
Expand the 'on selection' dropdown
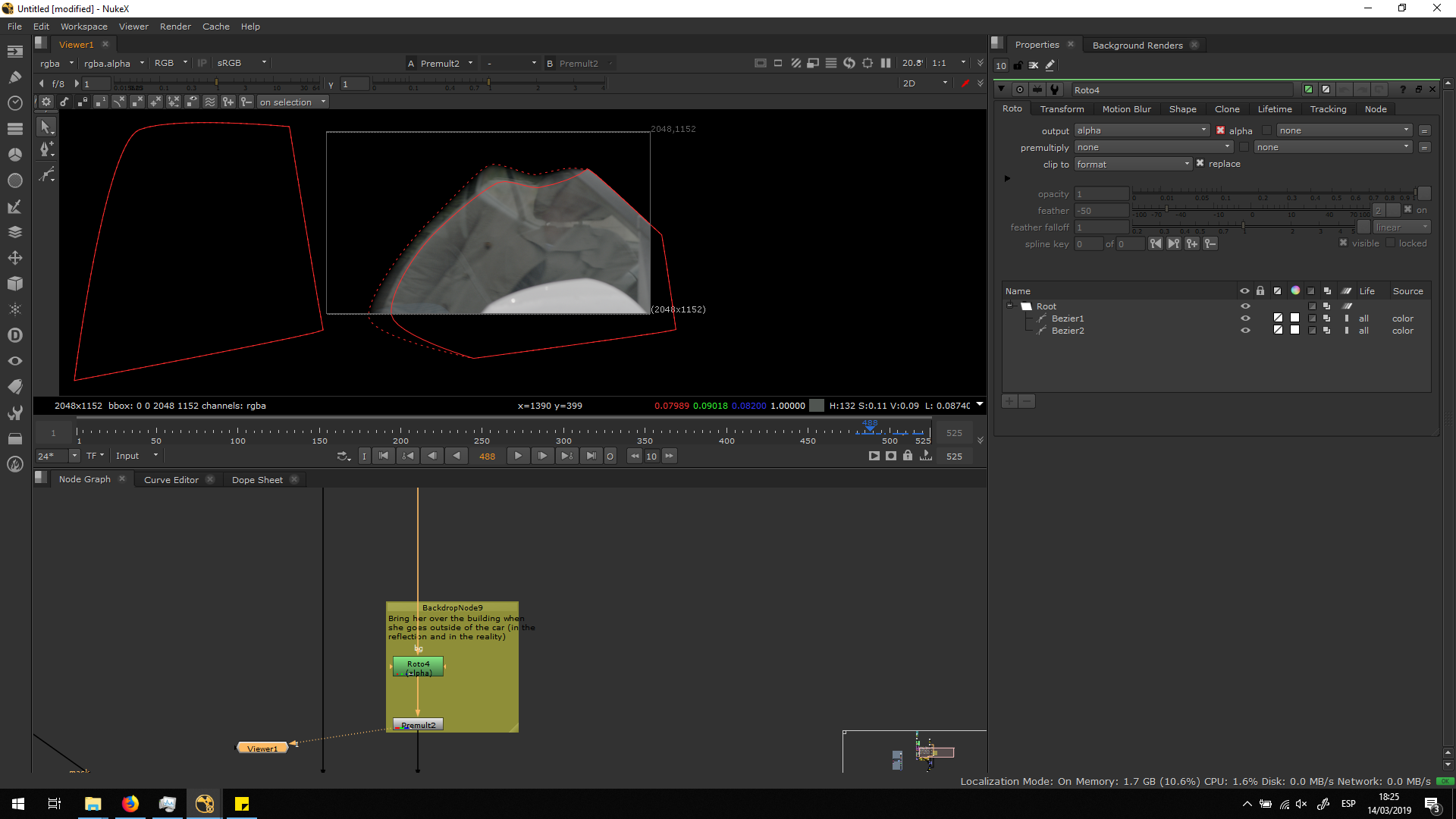(292, 102)
